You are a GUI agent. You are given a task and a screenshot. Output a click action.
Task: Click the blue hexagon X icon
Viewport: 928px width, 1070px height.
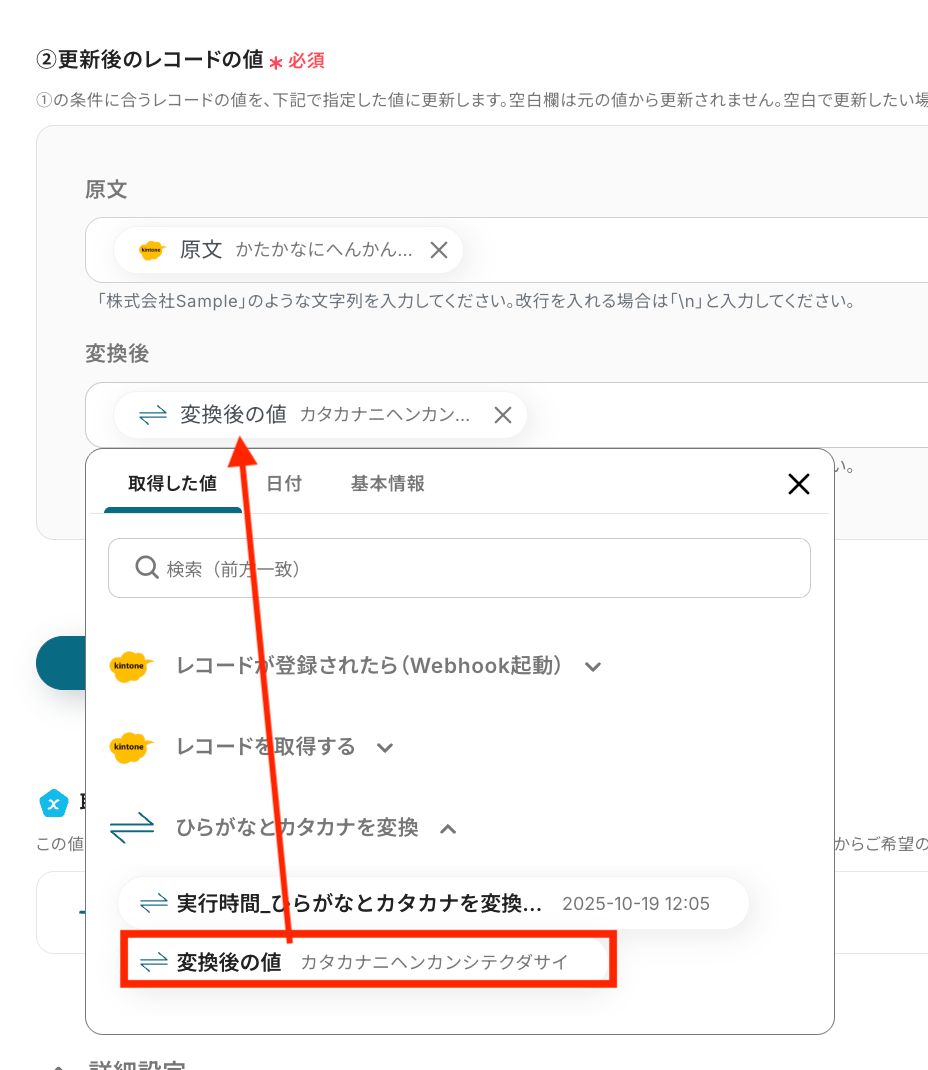tap(53, 803)
